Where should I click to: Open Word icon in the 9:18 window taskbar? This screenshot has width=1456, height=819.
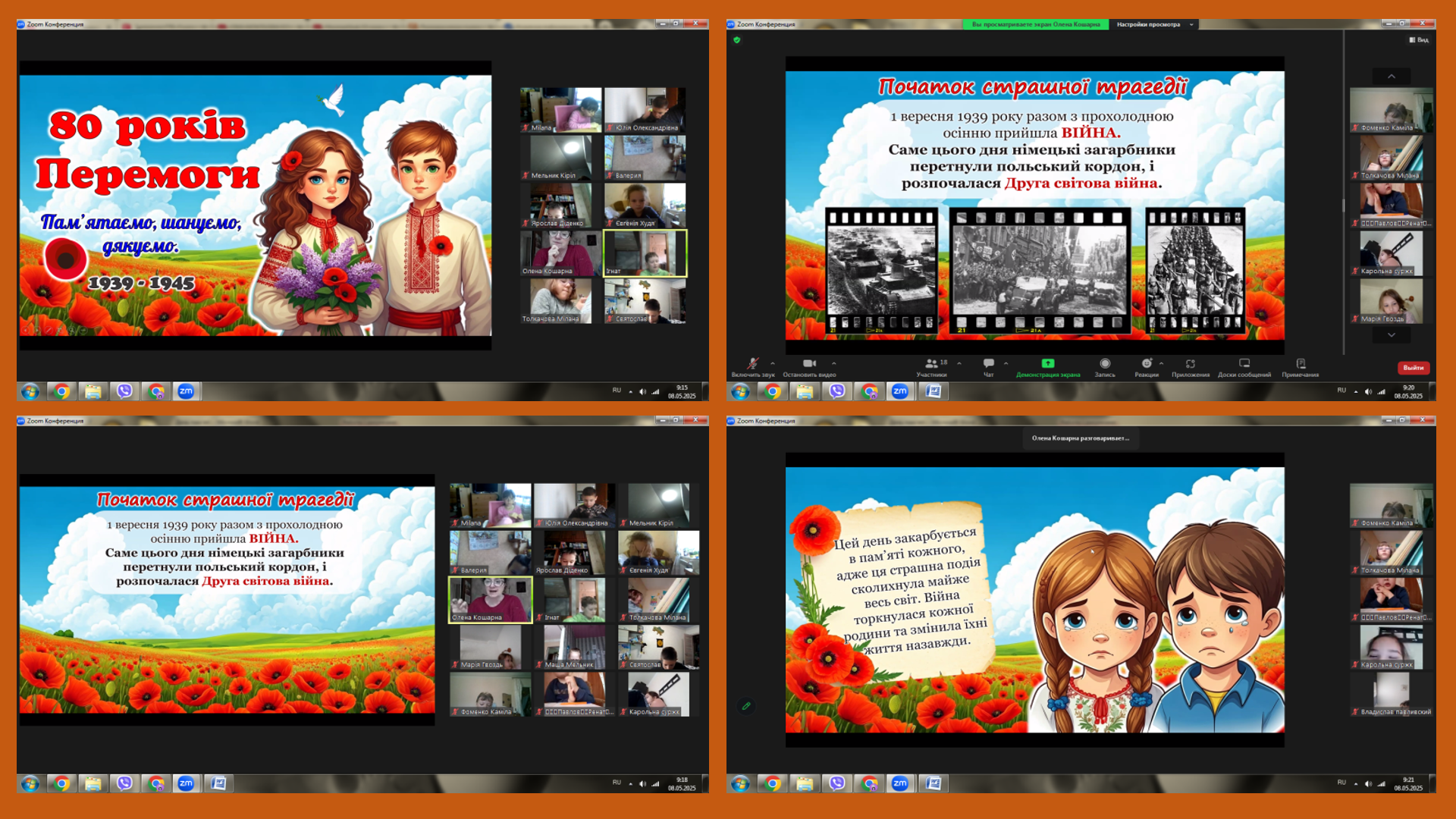tap(218, 783)
